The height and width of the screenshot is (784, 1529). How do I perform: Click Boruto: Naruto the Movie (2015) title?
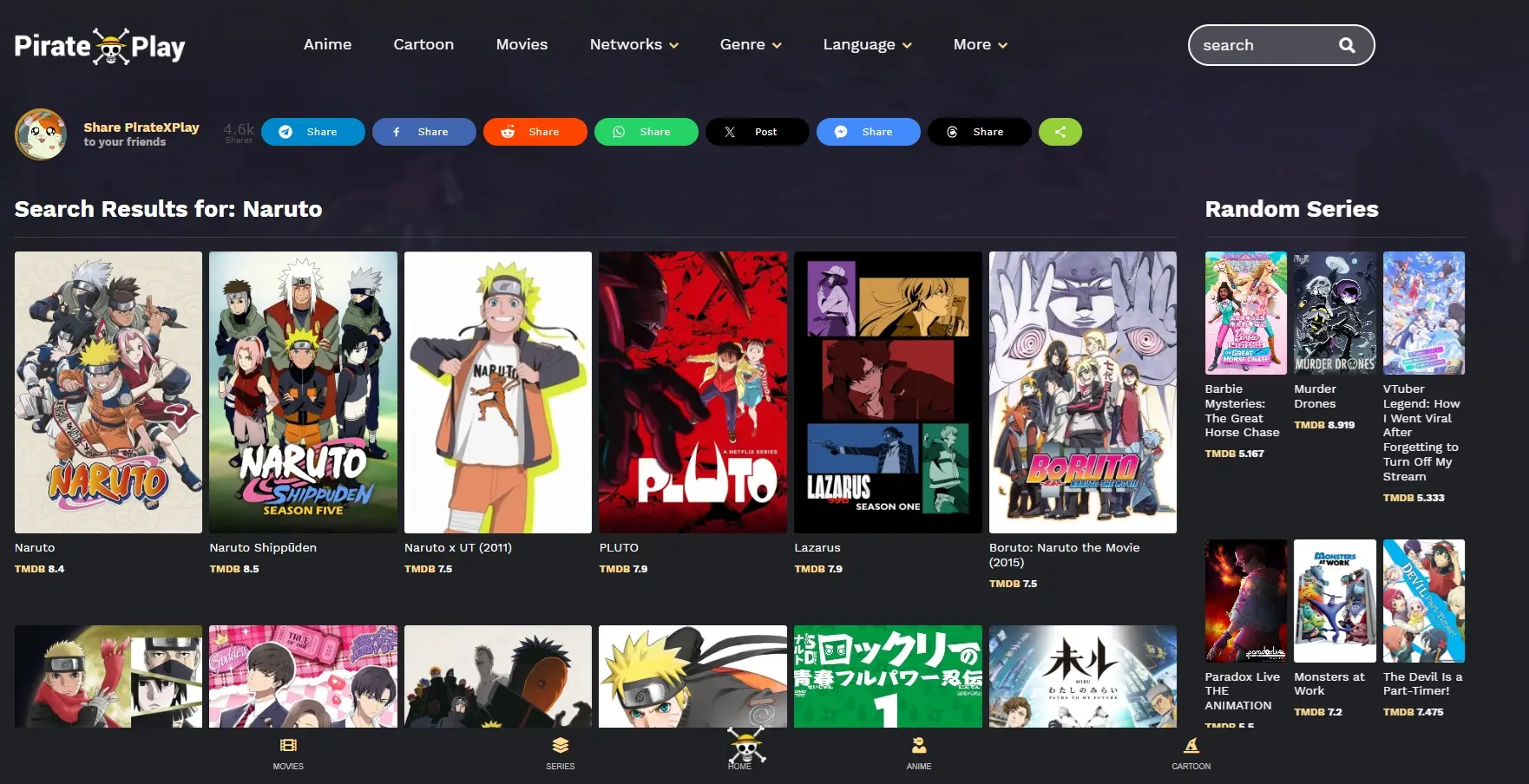tap(1065, 555)
